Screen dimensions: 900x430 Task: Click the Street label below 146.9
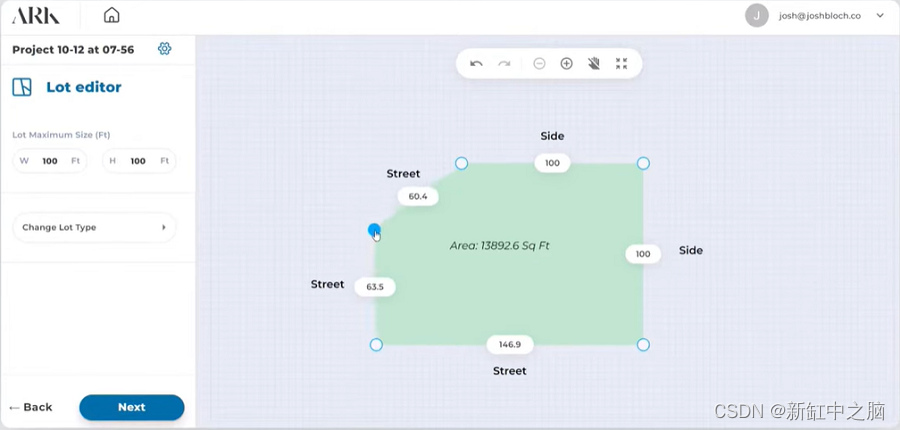click(510, 371)
